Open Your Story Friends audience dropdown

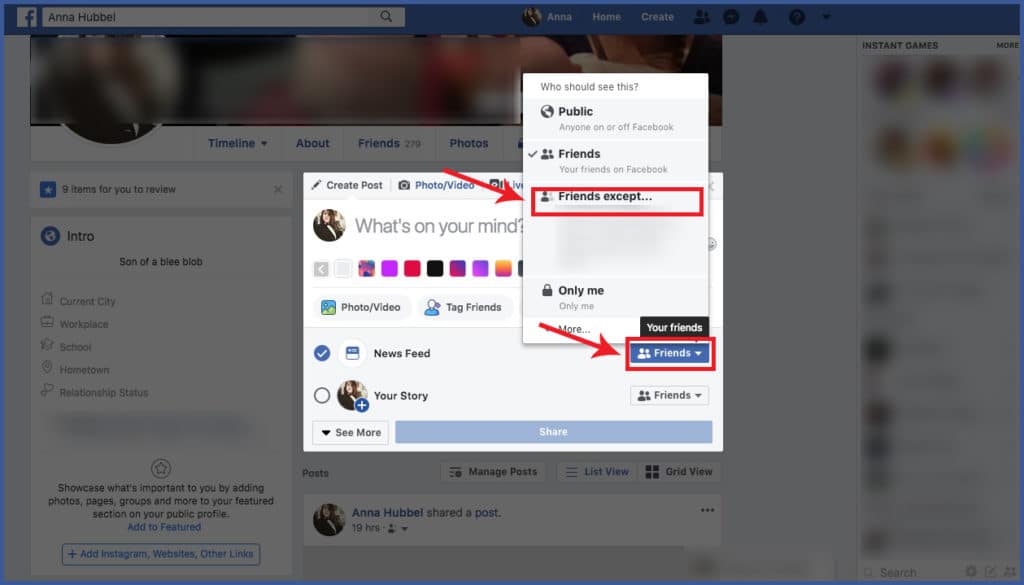[x=669, y=395]
